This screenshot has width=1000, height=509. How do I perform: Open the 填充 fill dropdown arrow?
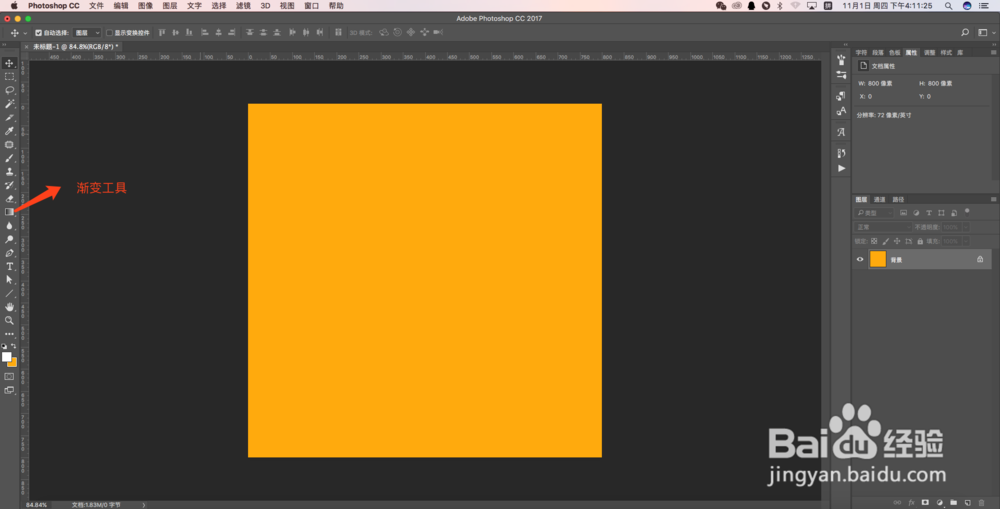coord(966,241)
